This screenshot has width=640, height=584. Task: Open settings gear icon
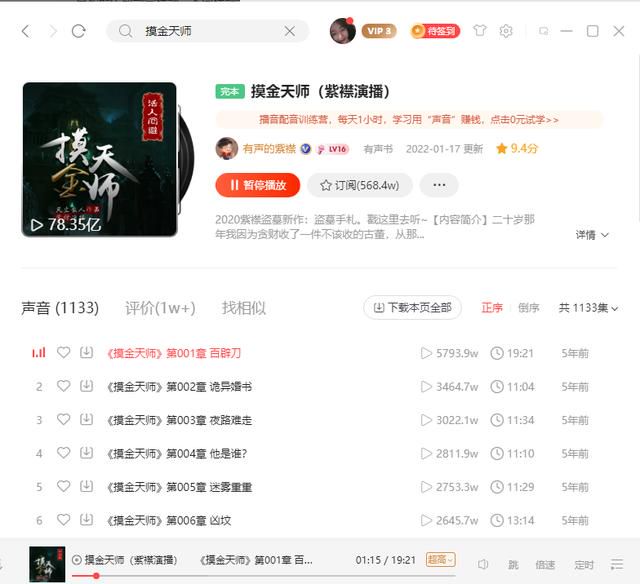(506, 31)
